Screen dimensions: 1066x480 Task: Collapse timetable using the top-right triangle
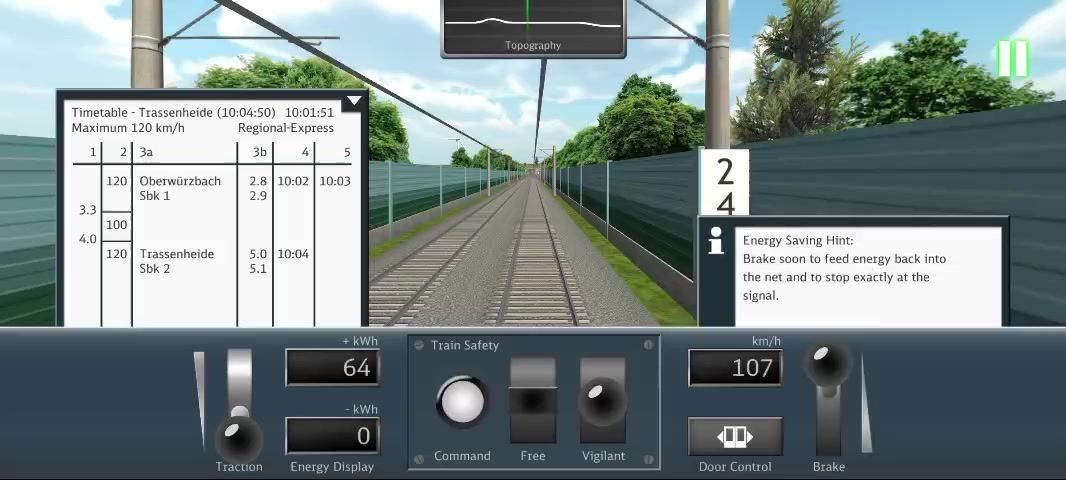[353, 102]
